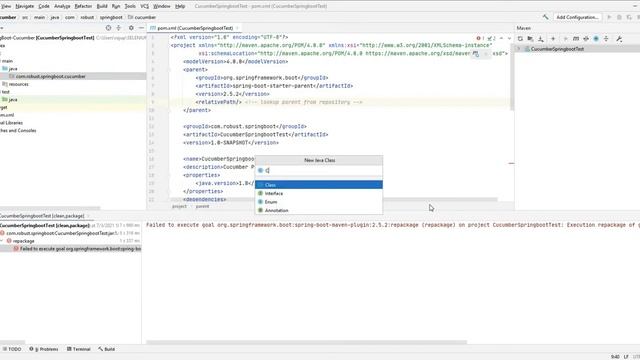Viewport: 640px width, 360px height.
Task: Expand CucumberSpringbootTest node in Maven panel
Action: tap(518, 49)
